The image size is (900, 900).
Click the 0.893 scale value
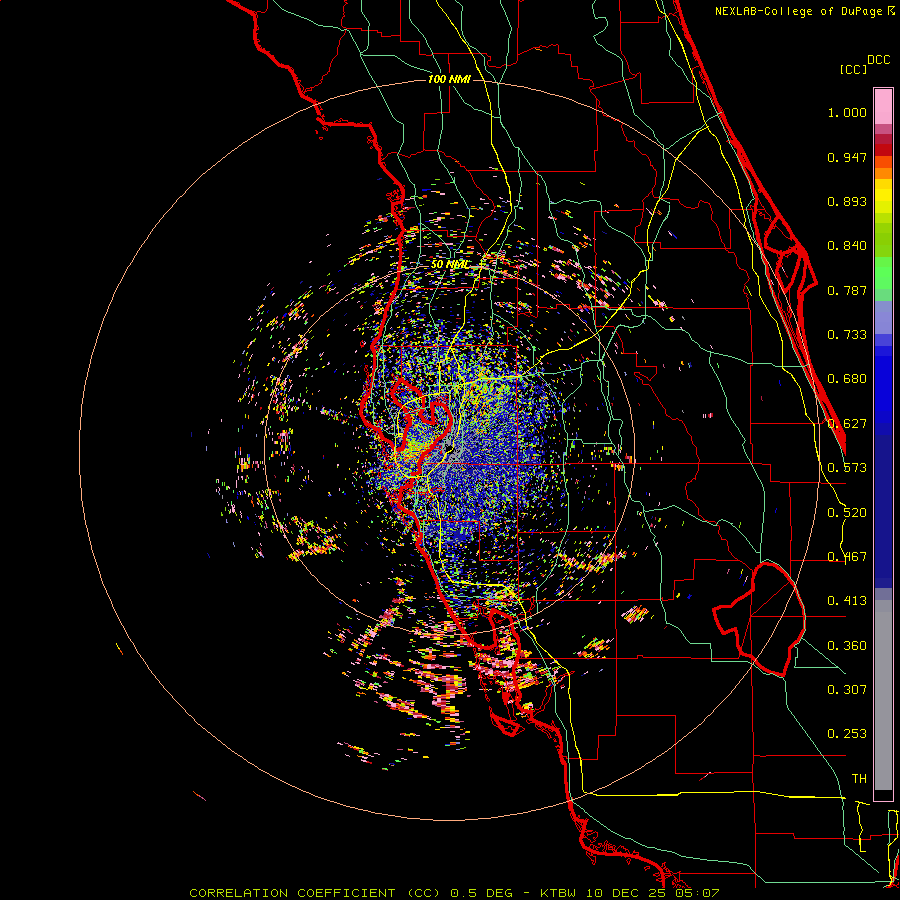point(847,201)
